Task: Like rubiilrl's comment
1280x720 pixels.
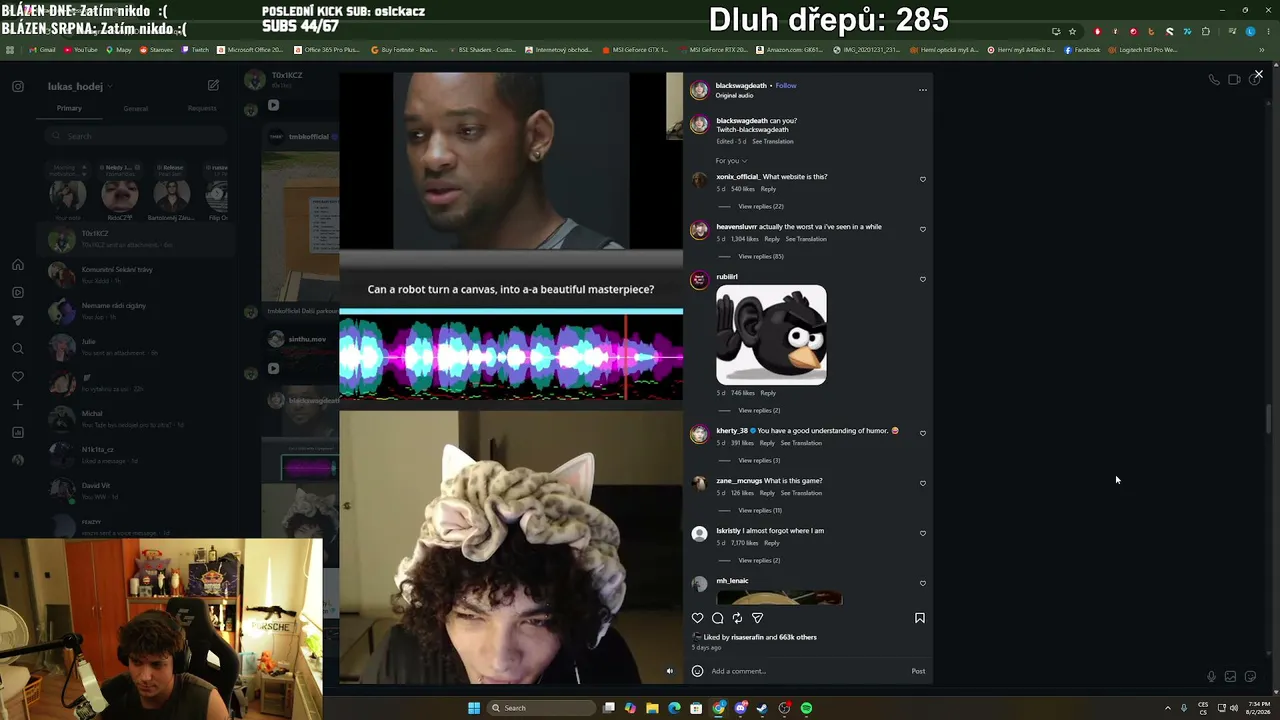Action: pyautogui.click(x=923, y=280)
